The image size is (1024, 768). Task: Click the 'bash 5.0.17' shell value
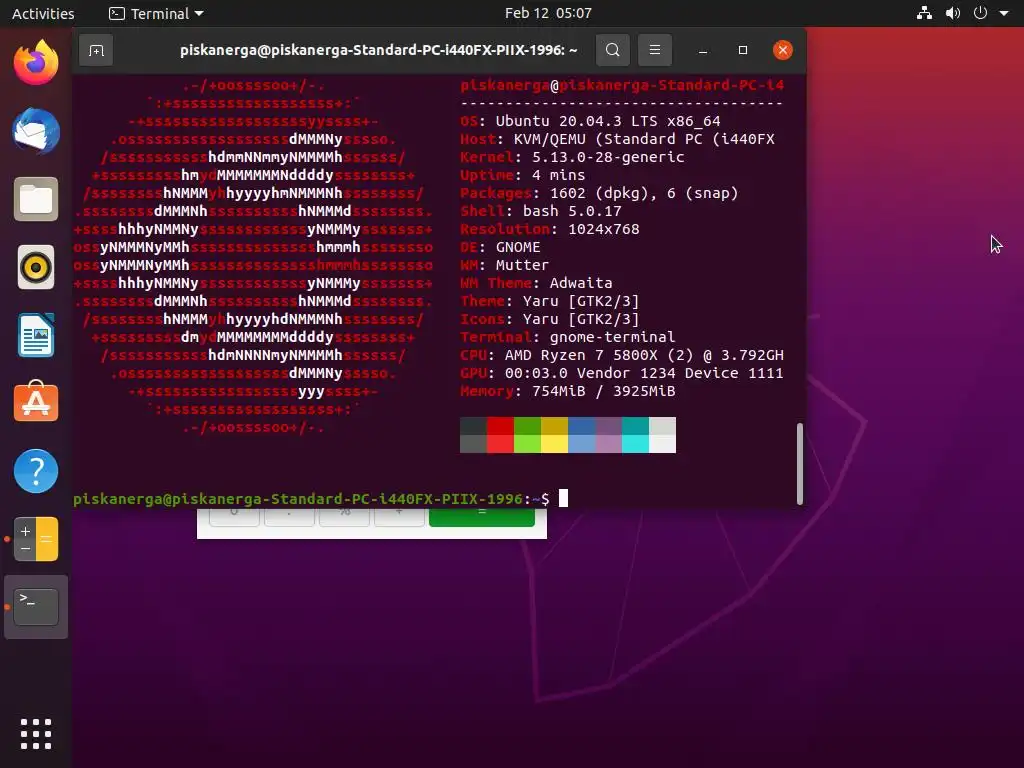click(572, 211)
